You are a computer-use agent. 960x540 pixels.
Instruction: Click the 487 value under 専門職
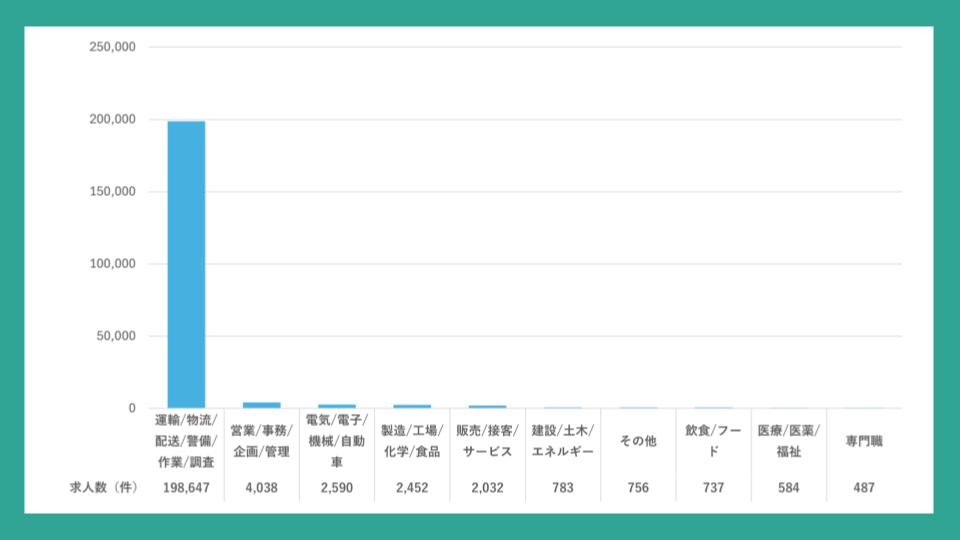tap(864, 488)
